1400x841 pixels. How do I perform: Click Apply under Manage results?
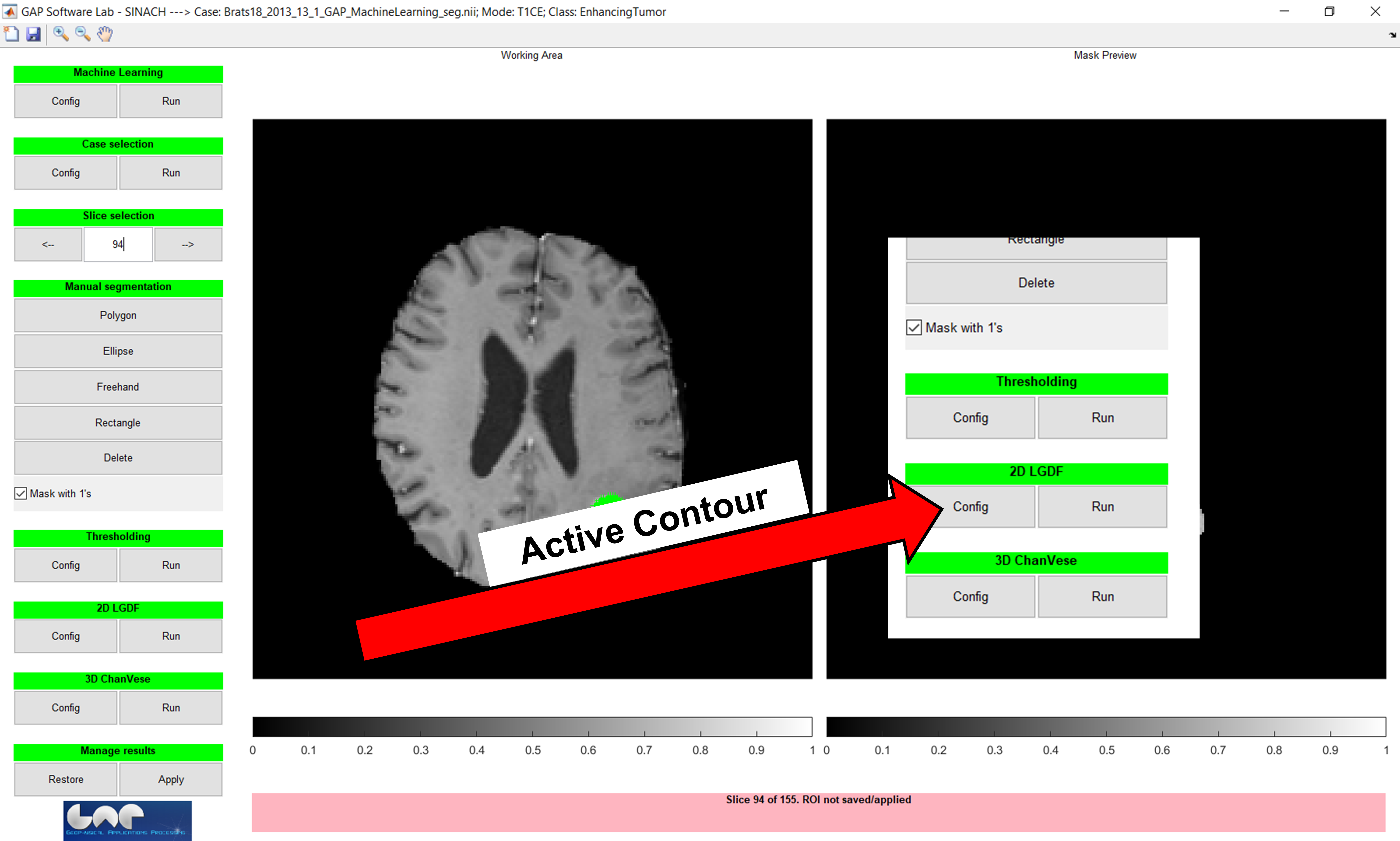171,780
